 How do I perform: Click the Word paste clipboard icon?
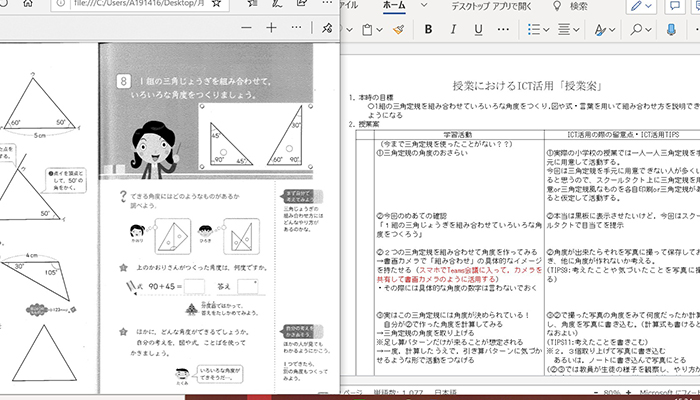tap(367, 30)
